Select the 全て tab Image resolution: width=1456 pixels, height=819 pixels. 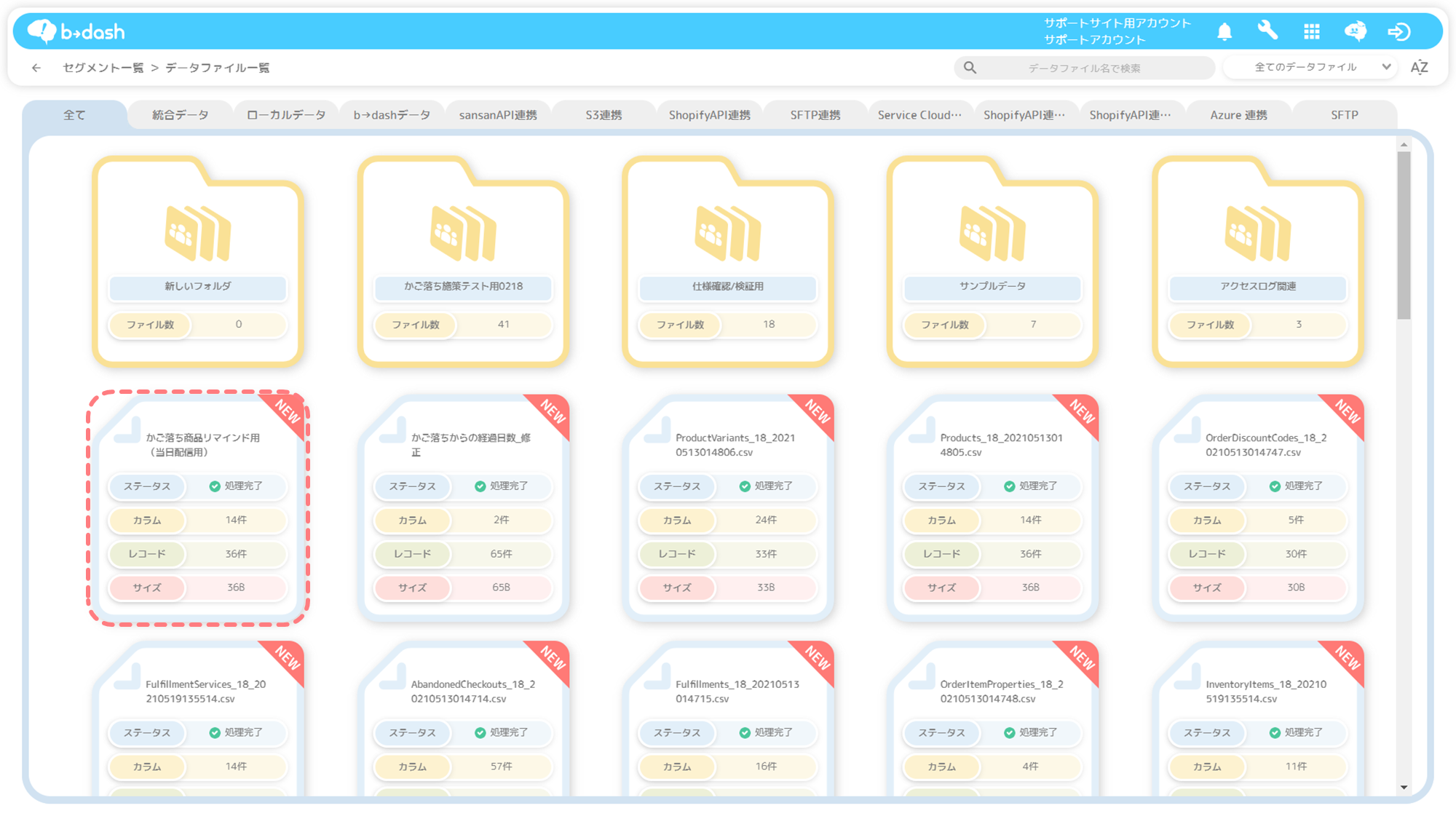coord(74,115)
